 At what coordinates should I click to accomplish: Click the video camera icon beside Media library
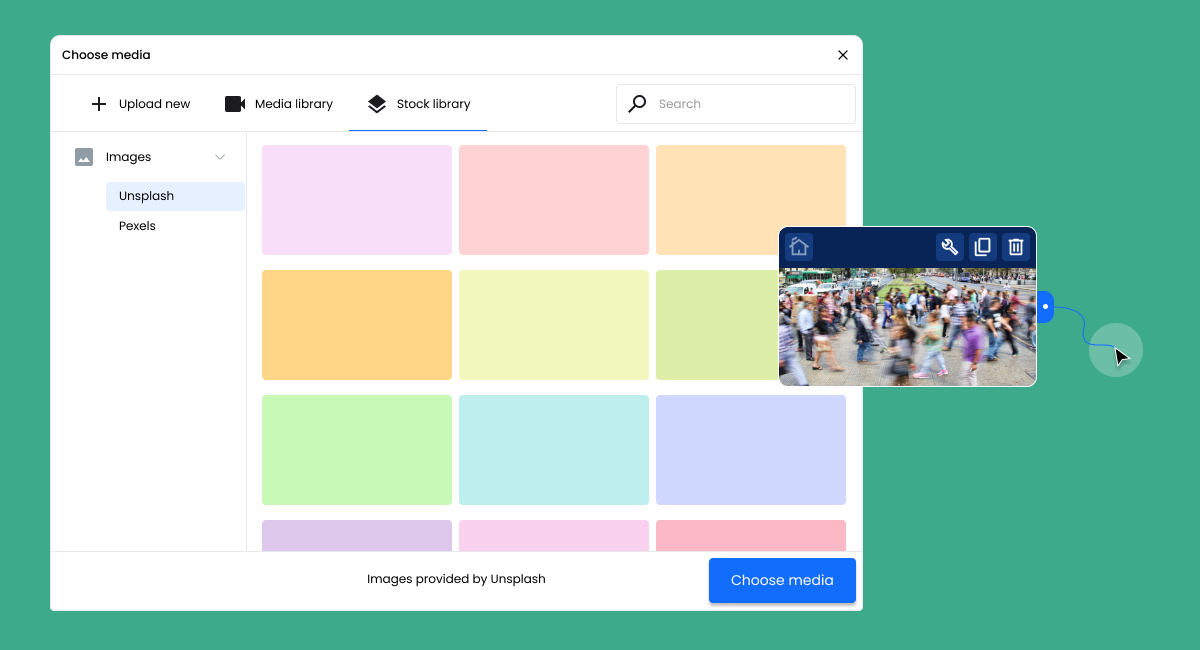click(234, 103)
